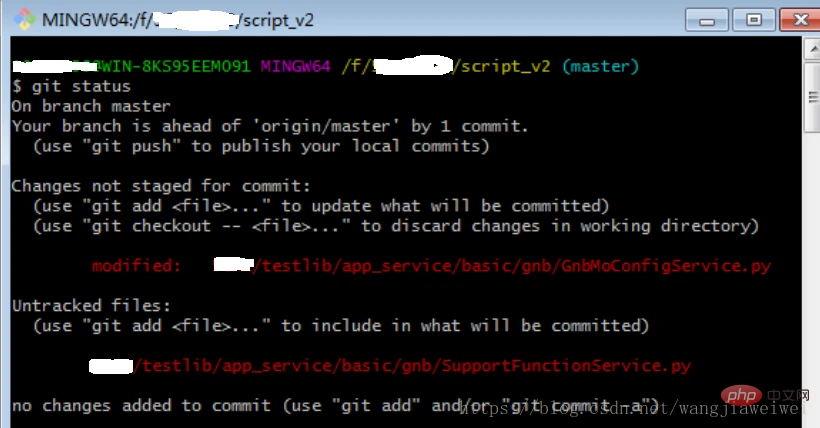The width and height of the screenshot is (820, 428).
Task: Click the 'On branch master' line
Action: (x=91, y=106)
